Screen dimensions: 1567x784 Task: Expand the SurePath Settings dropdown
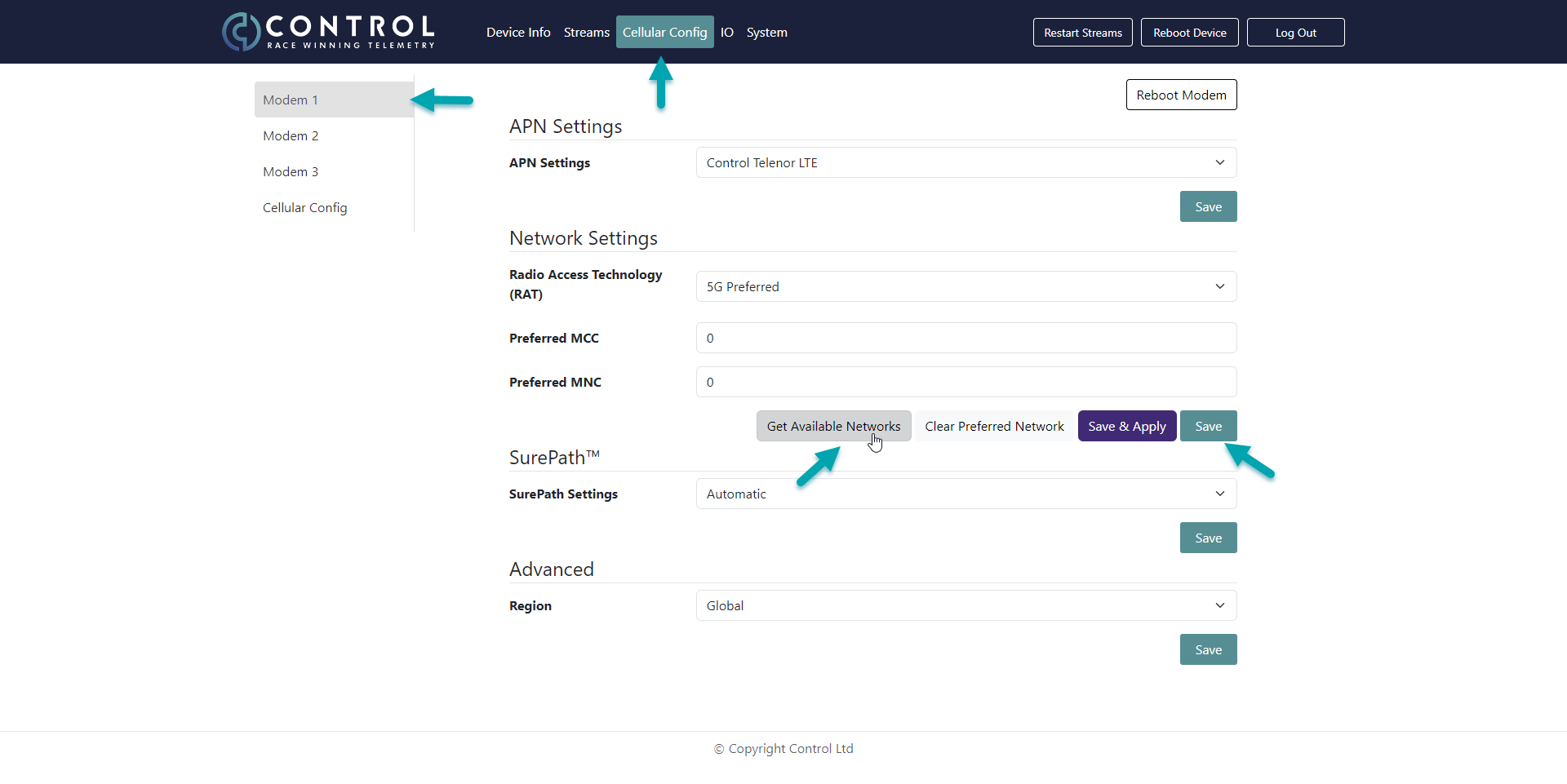click(966, 494)
